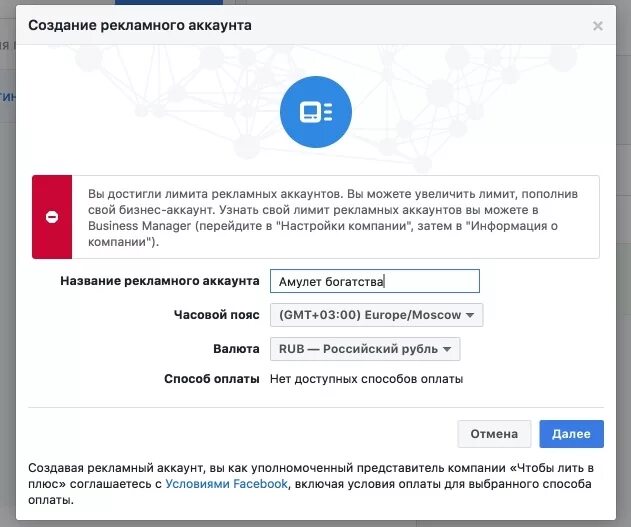Click the ad account limit error message text
Screen dimensions: 631x527
(333, 218)
